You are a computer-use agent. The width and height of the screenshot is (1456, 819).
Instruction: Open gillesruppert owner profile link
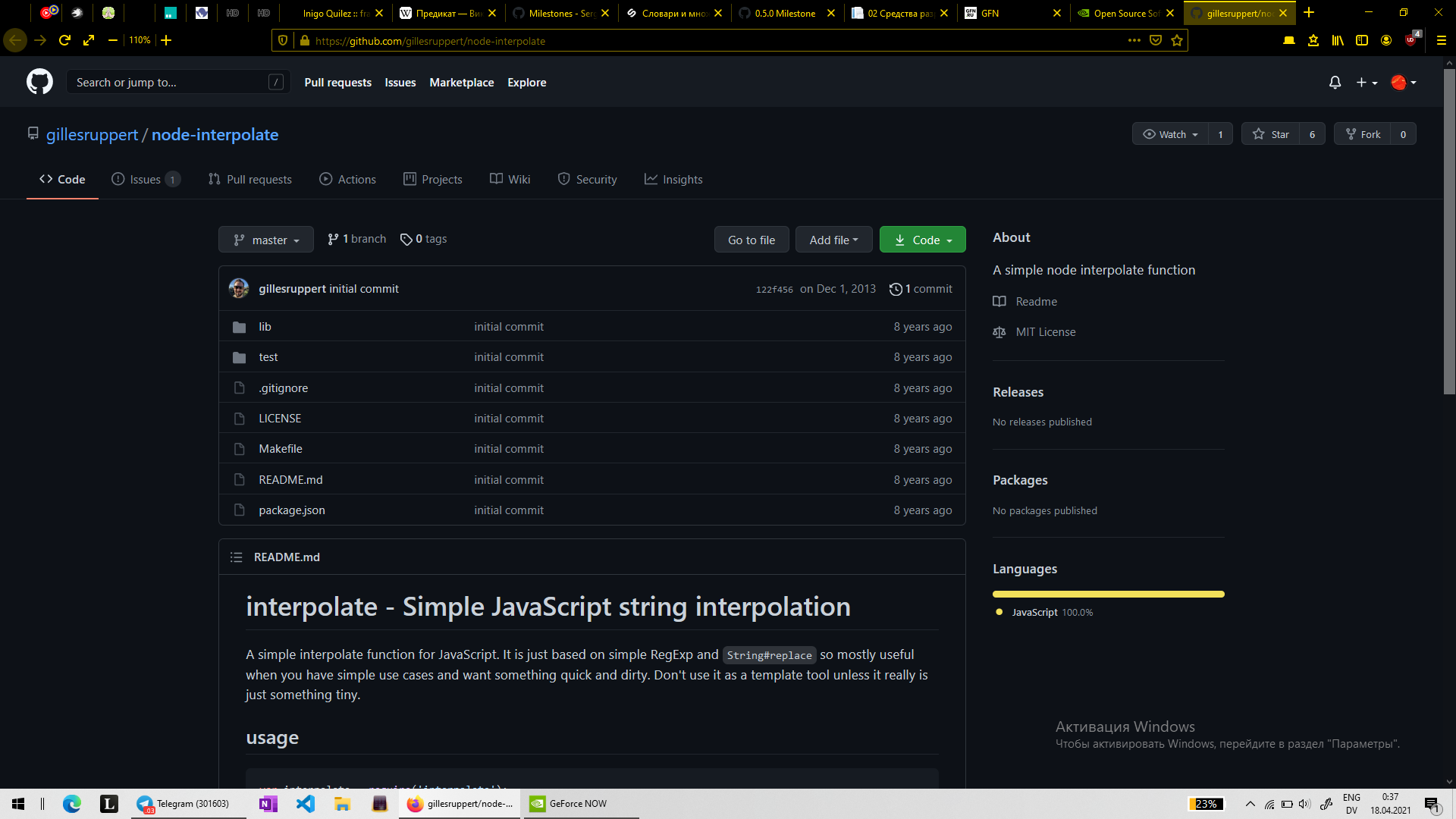click(92, 134)
